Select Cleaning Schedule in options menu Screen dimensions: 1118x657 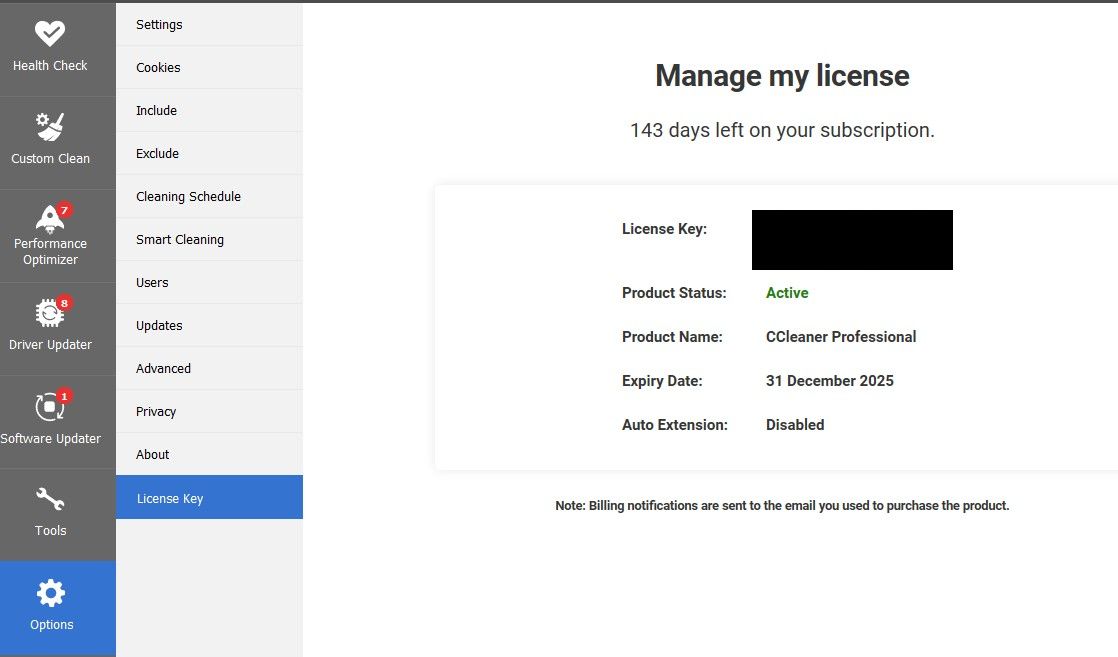pyautogui.click(x=209, y=196)
